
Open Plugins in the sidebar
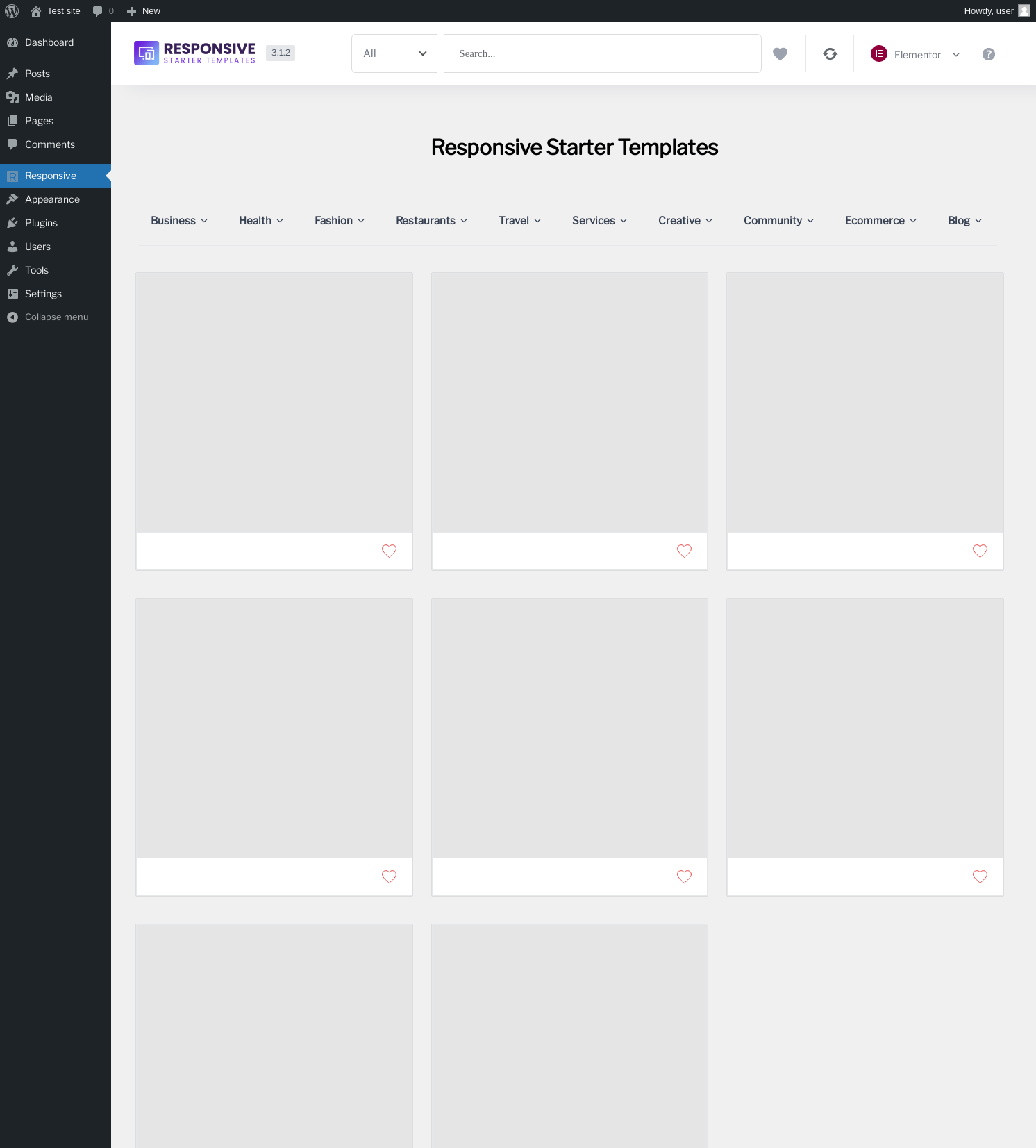56,223
